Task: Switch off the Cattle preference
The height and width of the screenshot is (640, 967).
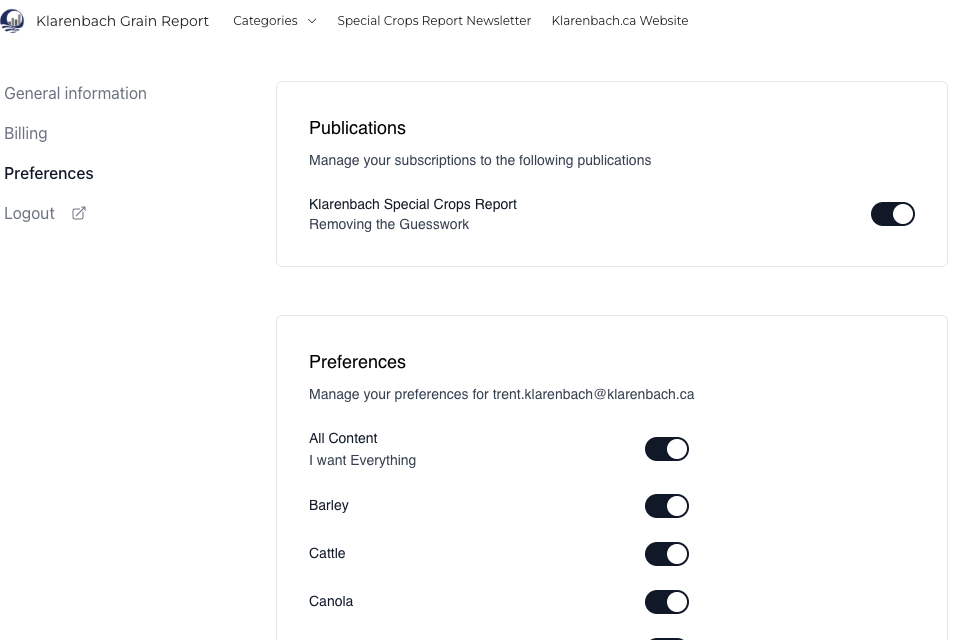Action: click(x=666, y=554)
